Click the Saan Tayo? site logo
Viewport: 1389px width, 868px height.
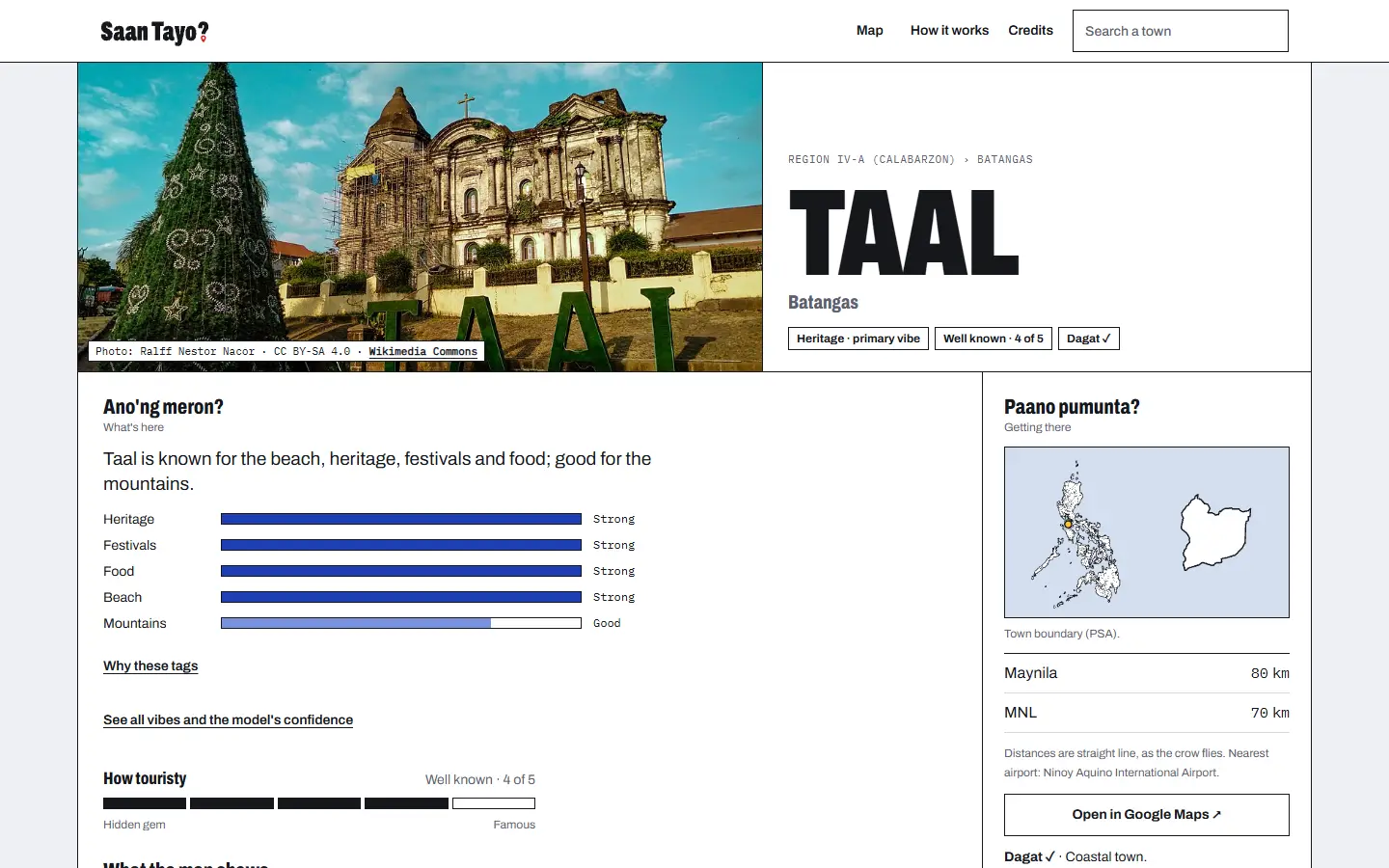tap(154, 32)
